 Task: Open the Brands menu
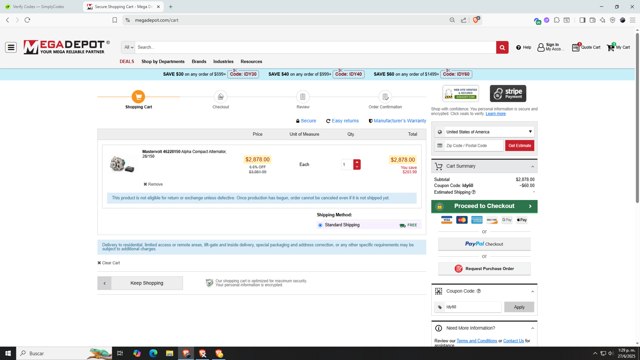(x=199, y=62)
